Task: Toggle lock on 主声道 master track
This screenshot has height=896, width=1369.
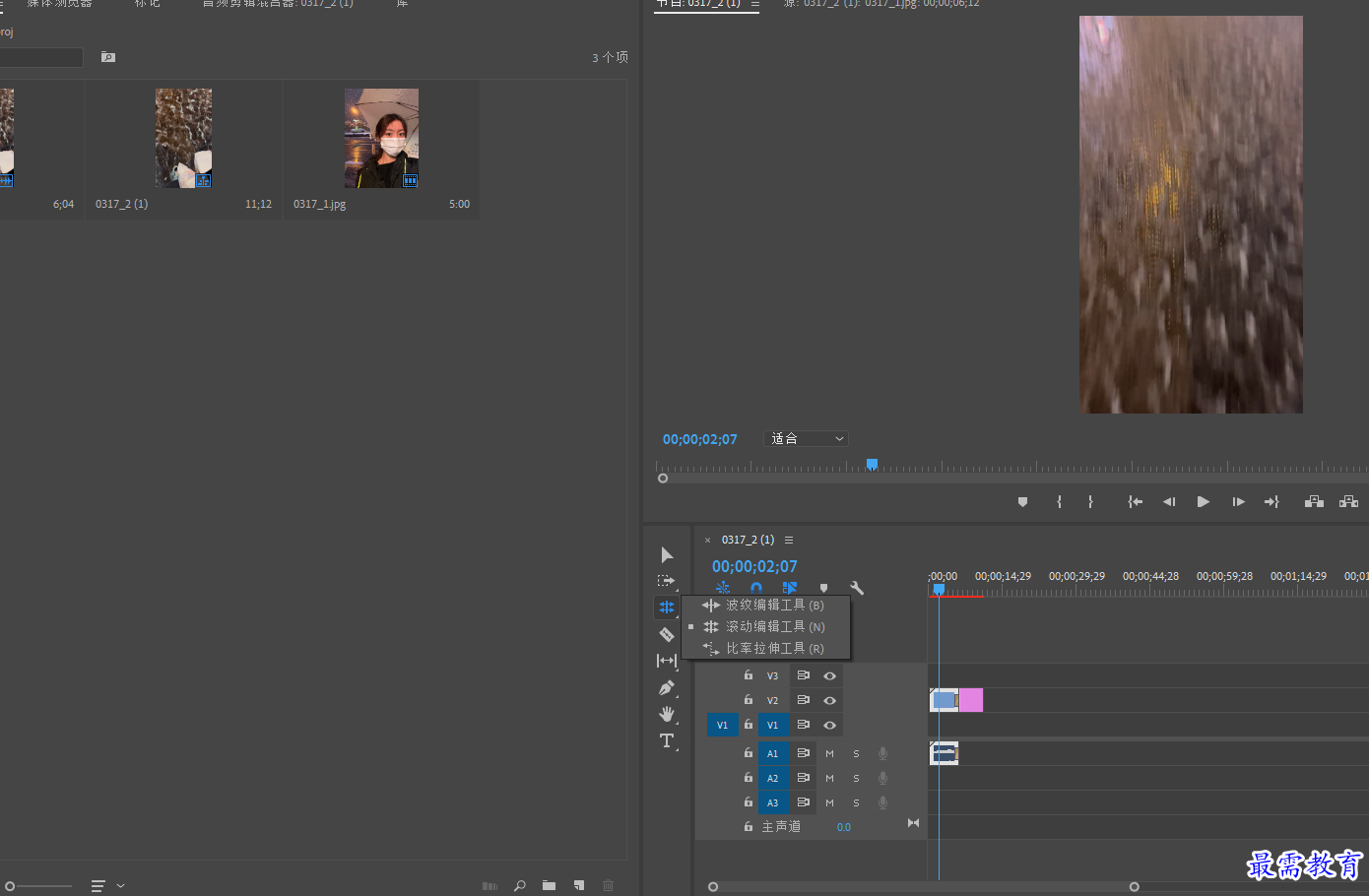Action: tap(749, 827)
